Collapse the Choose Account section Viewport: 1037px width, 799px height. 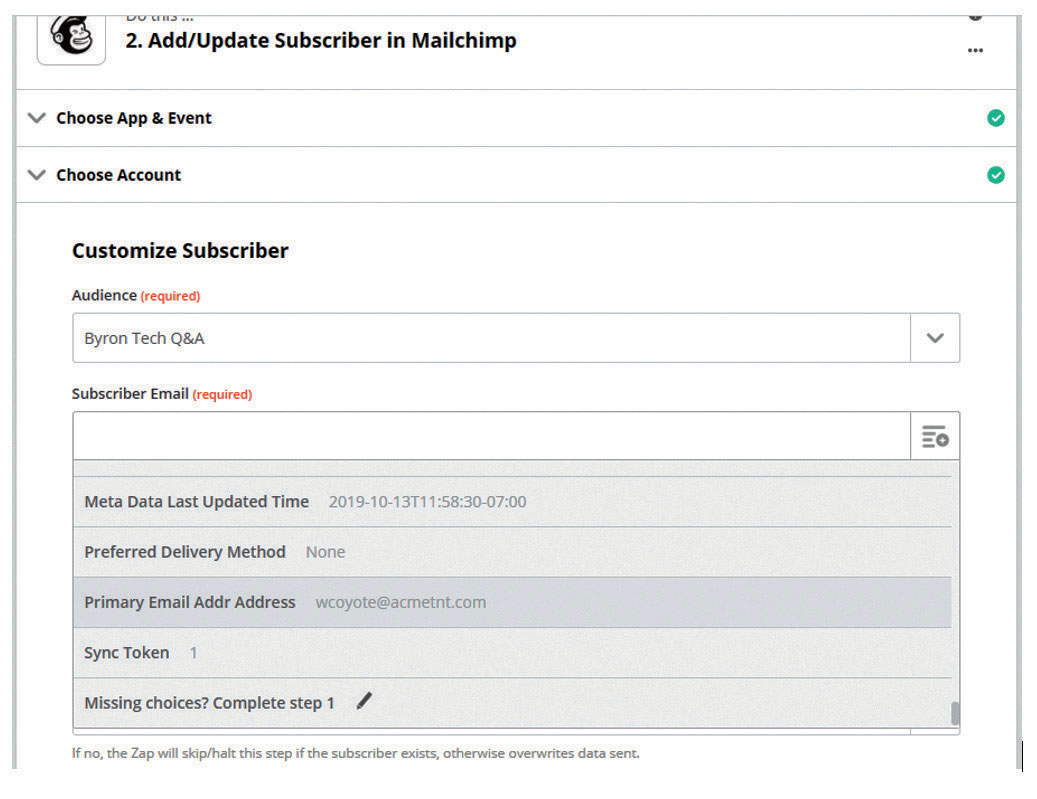click(x=37, y=175)
